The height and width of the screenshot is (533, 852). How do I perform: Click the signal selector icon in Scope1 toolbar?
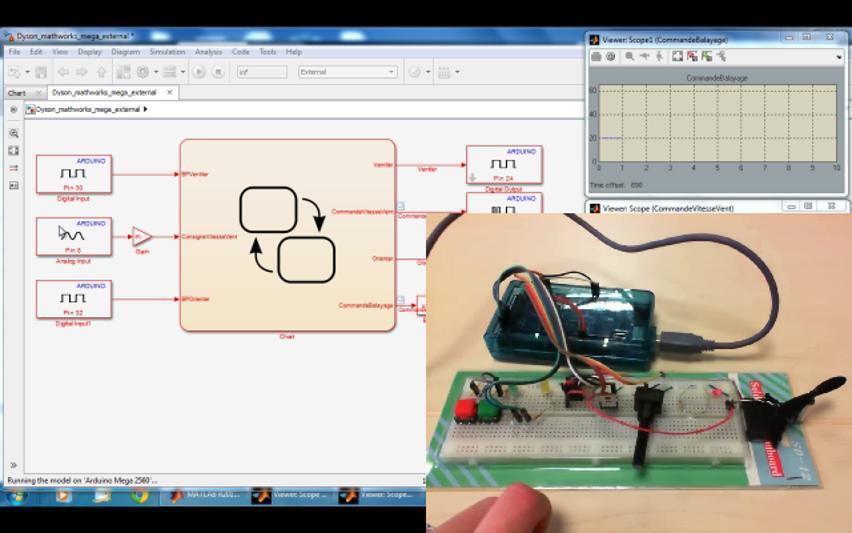click(722, 57)
